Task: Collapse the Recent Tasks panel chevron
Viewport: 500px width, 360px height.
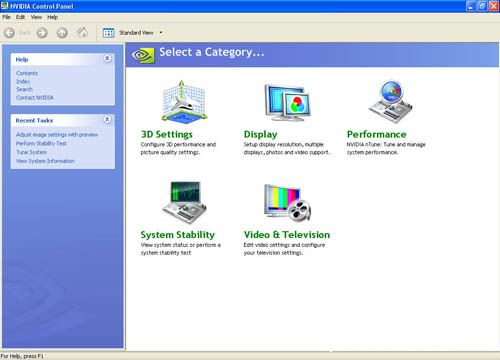Action: click(x=107, y=119)
